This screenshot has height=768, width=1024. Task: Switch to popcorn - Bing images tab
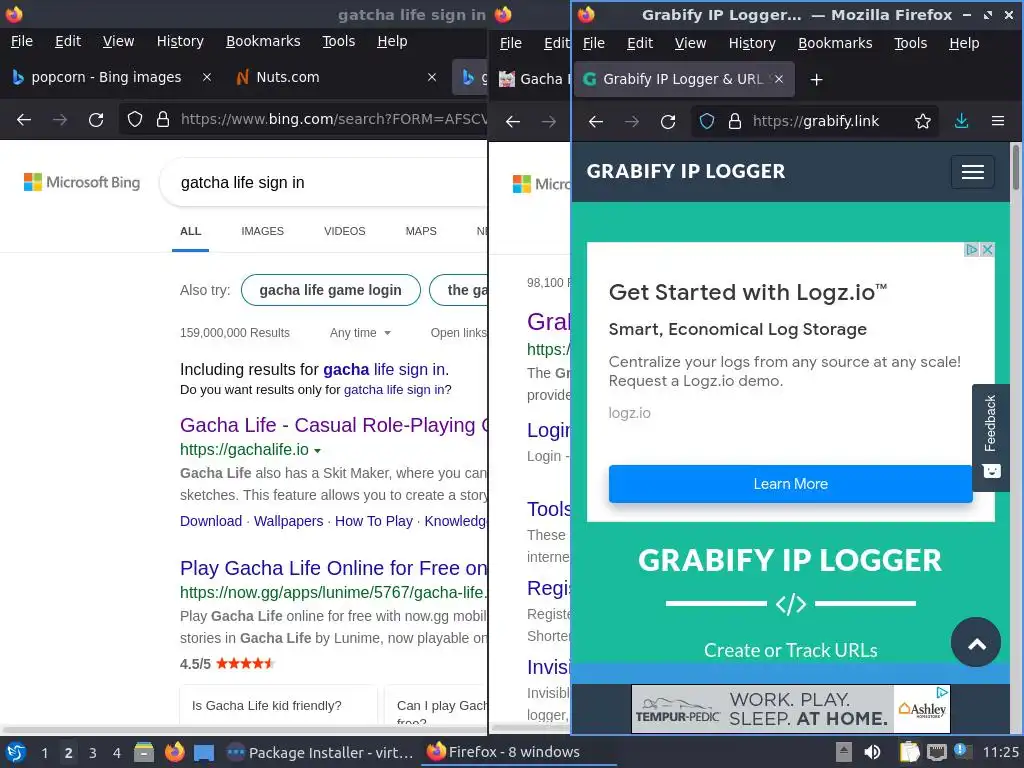point(106,77)
